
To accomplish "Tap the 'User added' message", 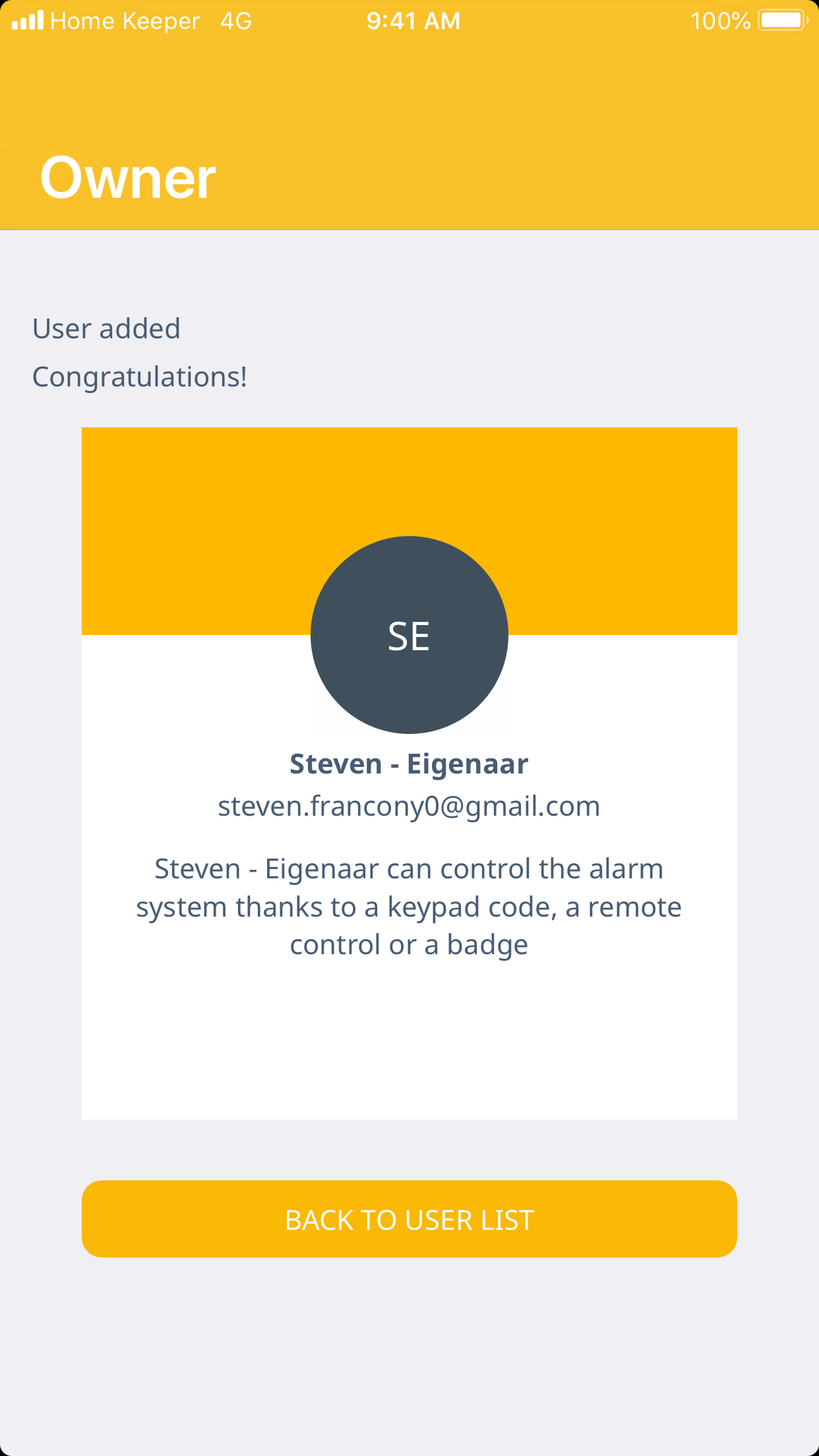I will click(106, 328).
